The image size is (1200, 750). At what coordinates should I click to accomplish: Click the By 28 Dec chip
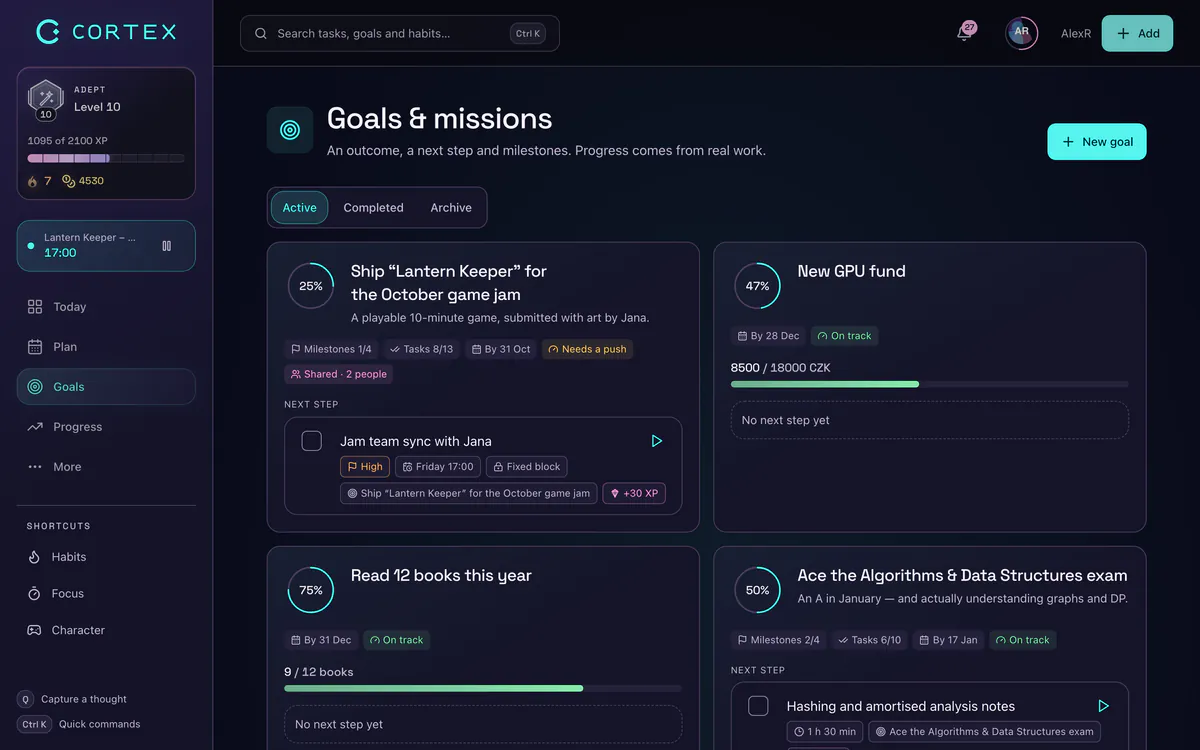768,336
